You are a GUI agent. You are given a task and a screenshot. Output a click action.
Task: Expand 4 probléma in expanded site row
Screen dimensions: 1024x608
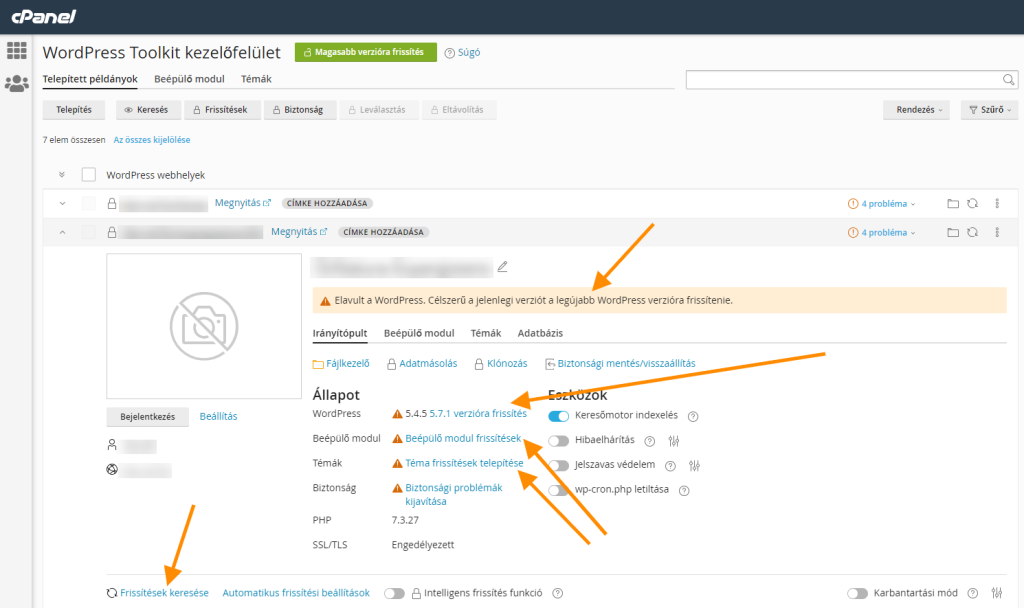pyautogui.click(x=882, y=232)
